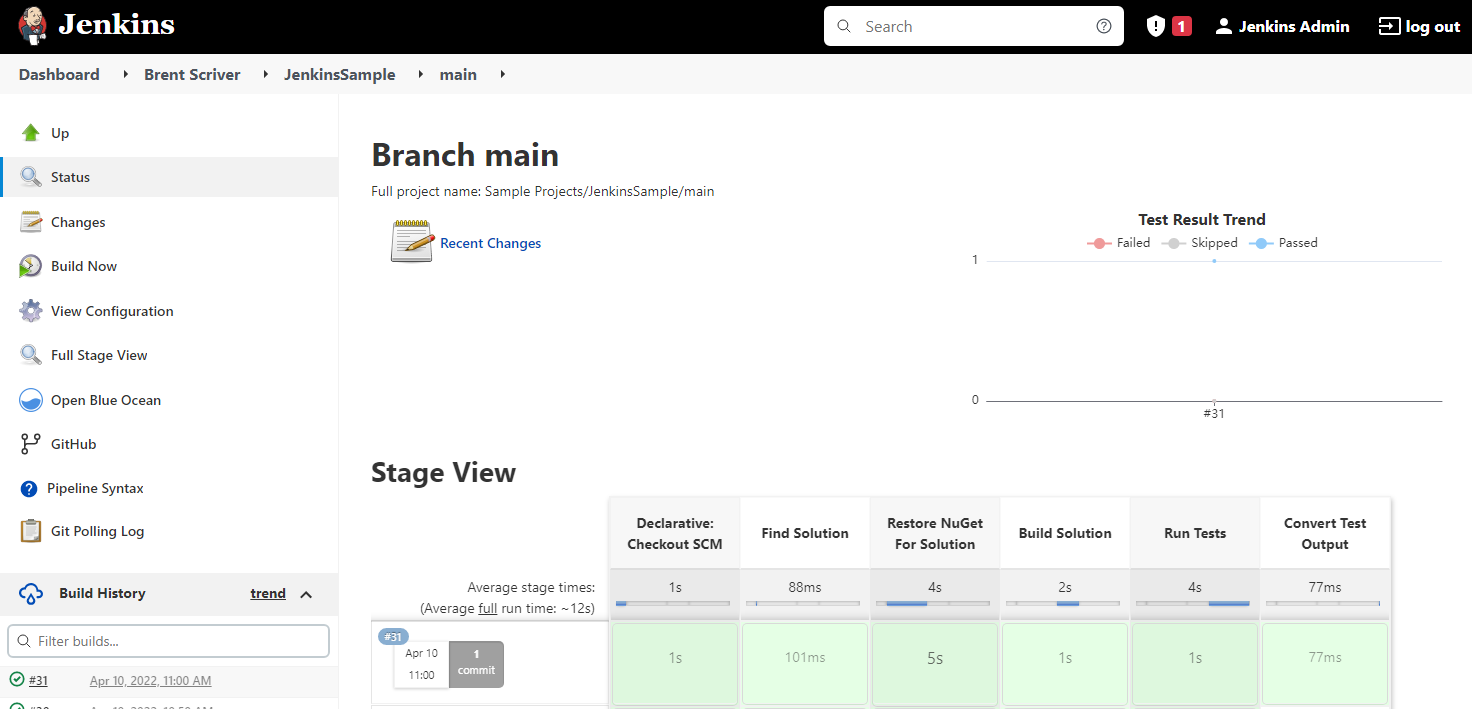Click the Git Polling Log clipboard icon
This screenshot has width=1472, height=709.
pyautogui.click(x=31, y=531)
